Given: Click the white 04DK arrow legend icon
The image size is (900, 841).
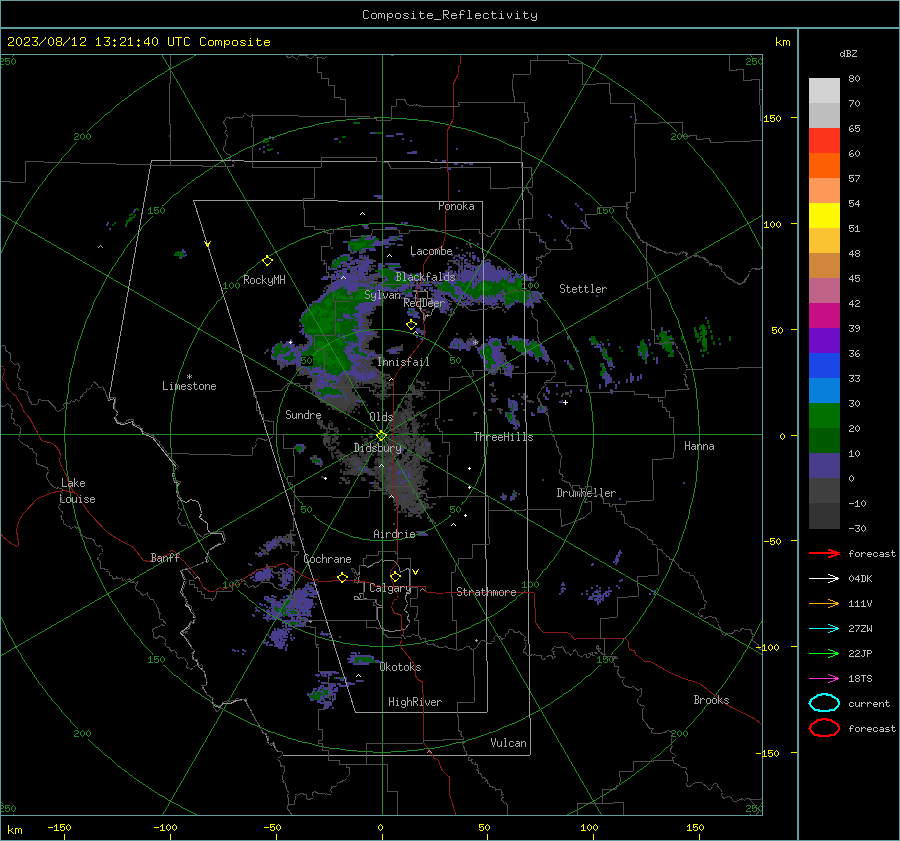Looking at the screenshot, I should [824, 578].
